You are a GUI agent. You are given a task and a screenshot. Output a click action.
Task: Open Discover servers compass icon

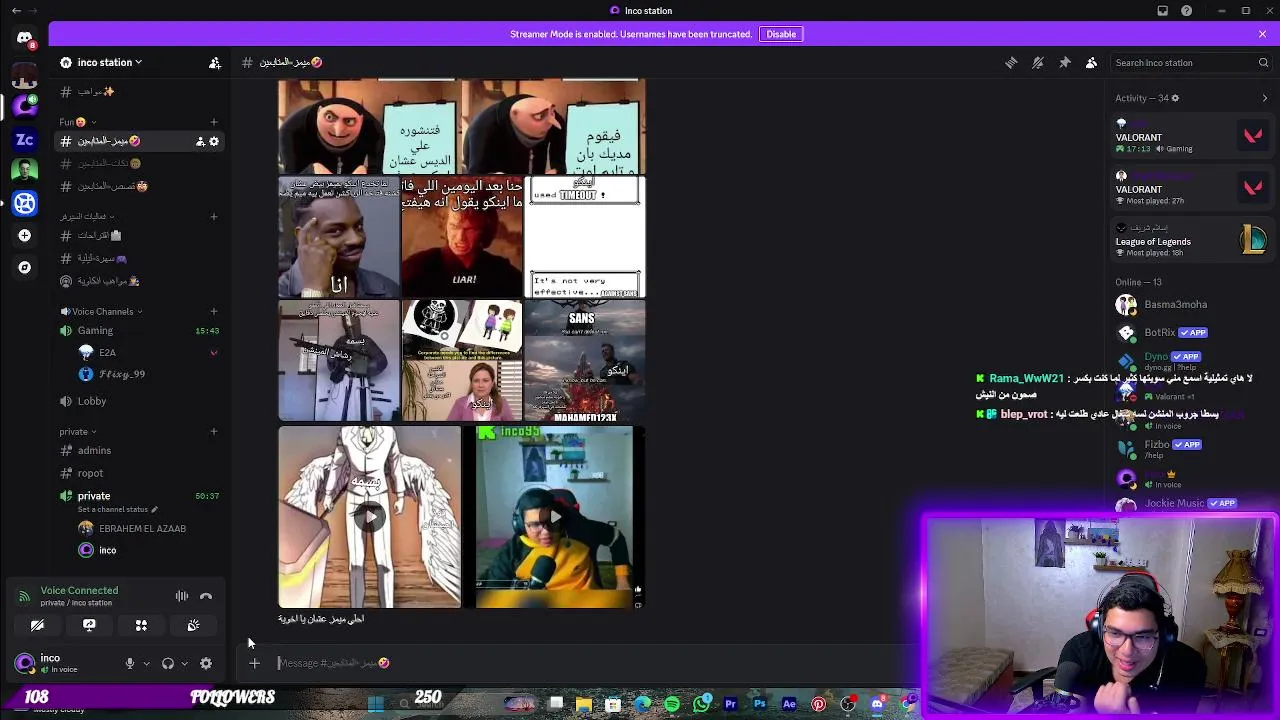[25, 267]
